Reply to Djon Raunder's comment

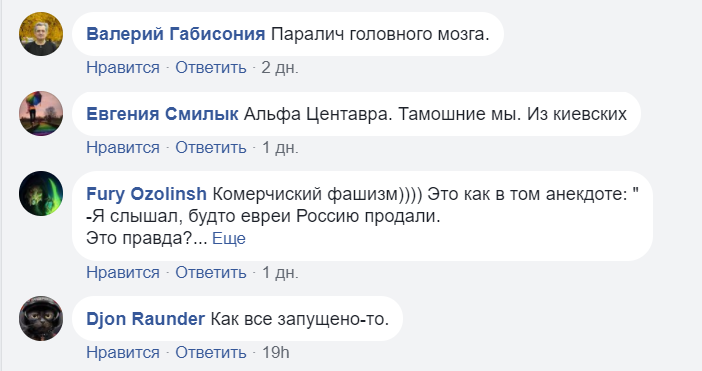pos(210,352)
